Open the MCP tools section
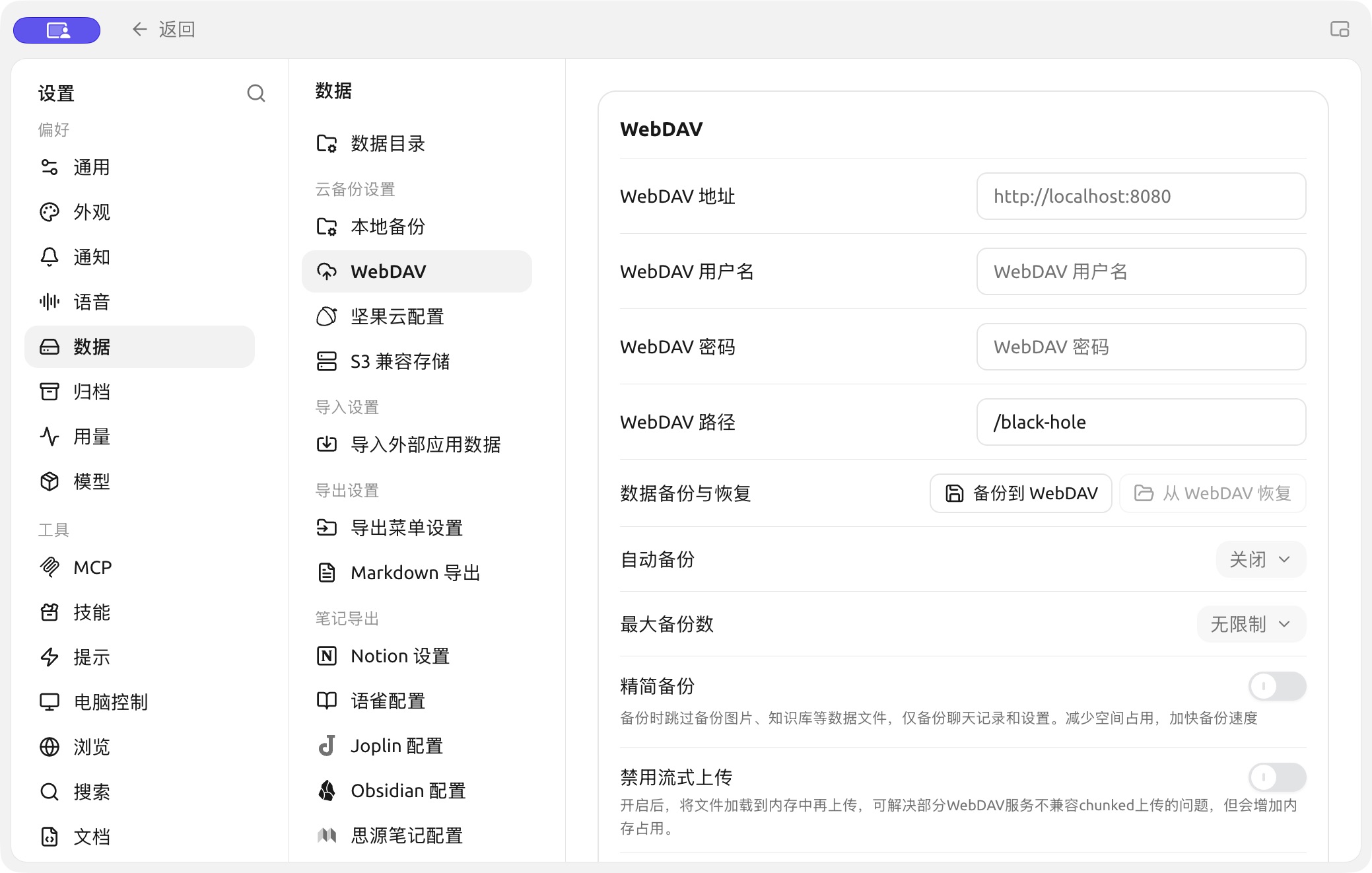 click(x=139, y=567)
